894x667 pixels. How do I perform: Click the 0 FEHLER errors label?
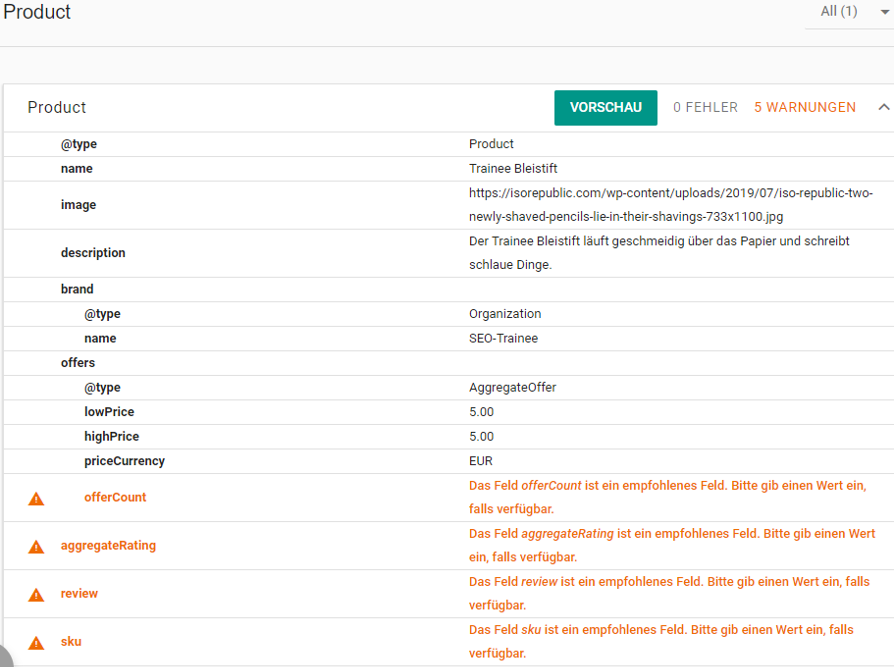[x=705, y=107]
